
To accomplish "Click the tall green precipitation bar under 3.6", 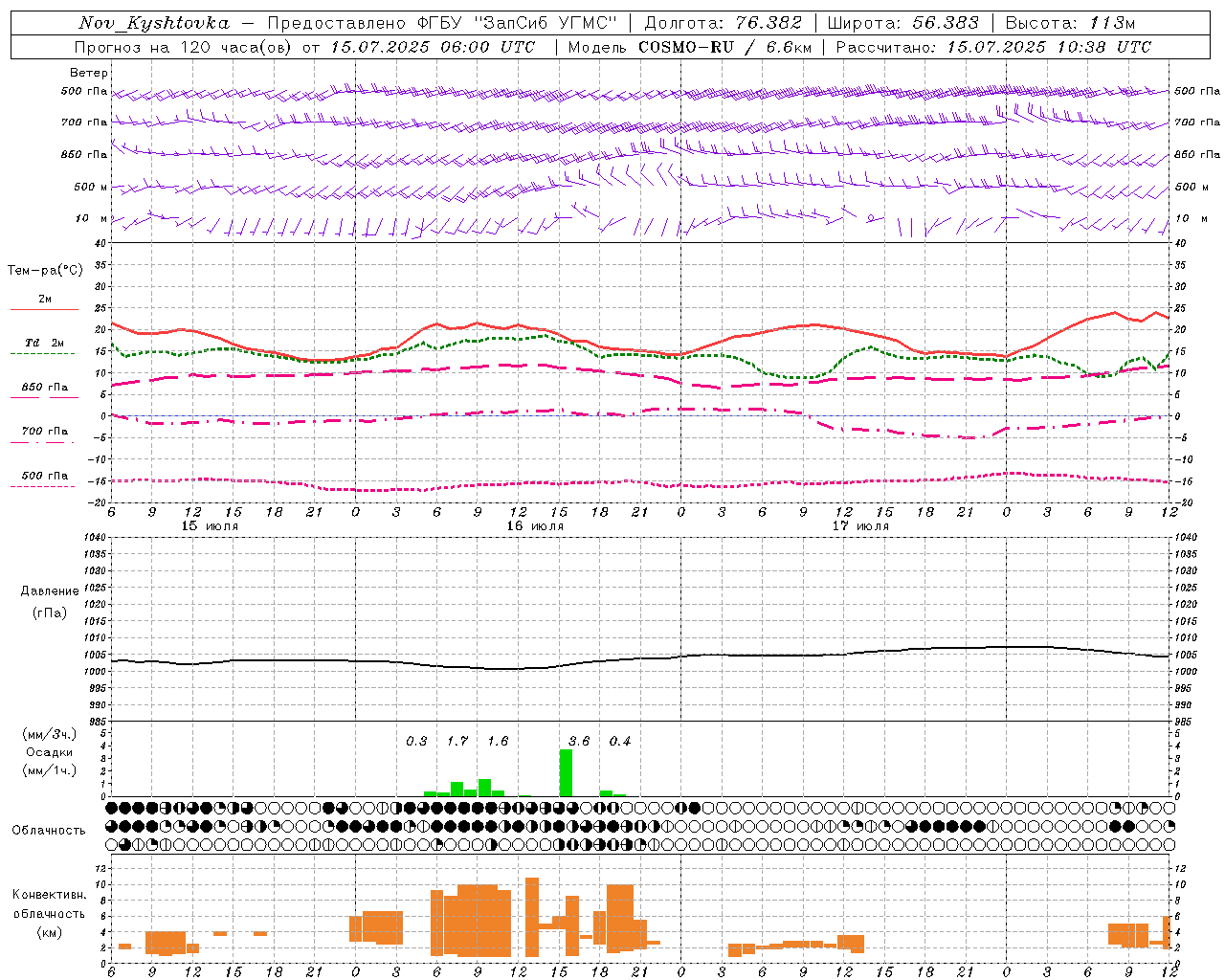I will [566, 773].
